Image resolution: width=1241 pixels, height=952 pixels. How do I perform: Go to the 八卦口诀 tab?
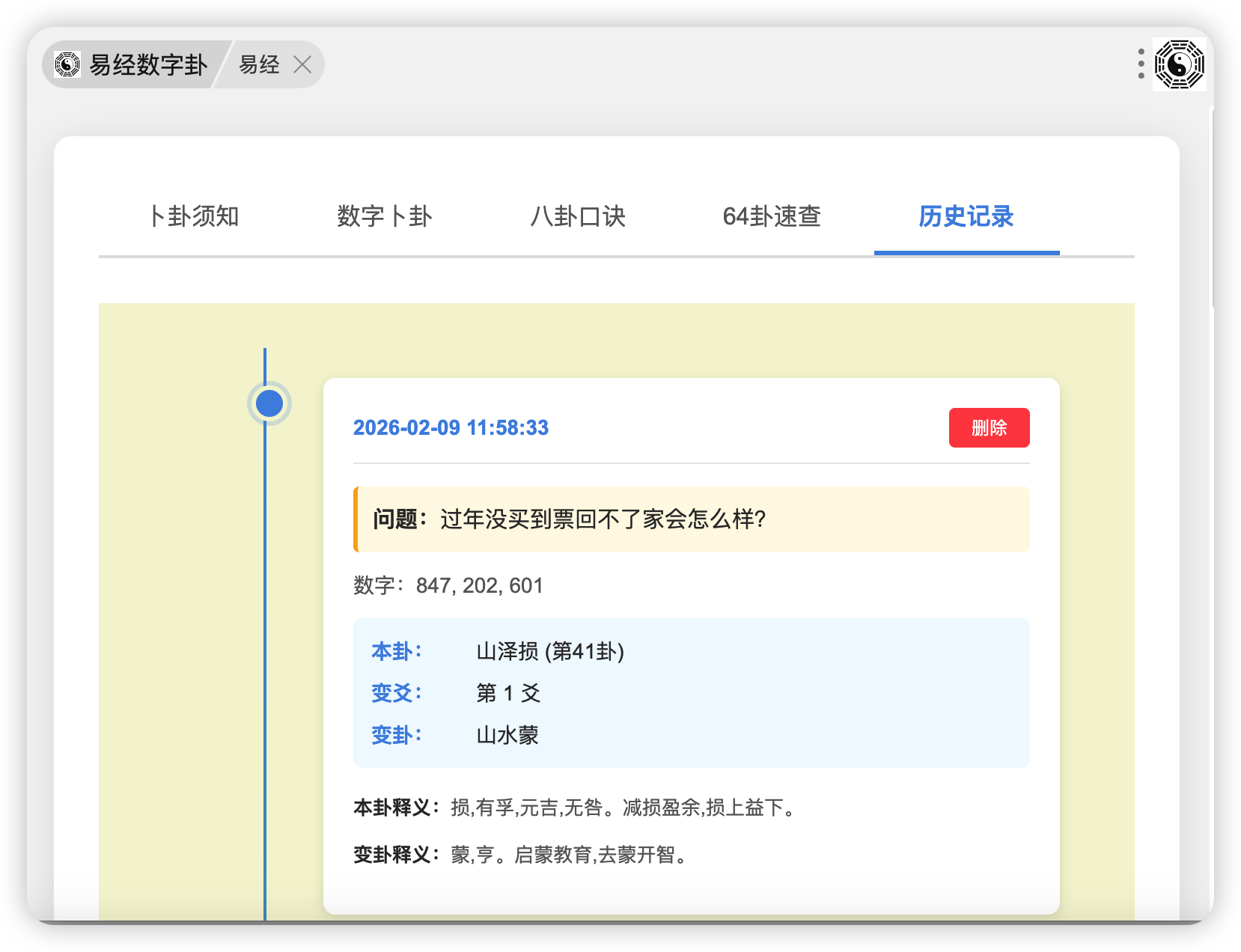coord(578,216)
